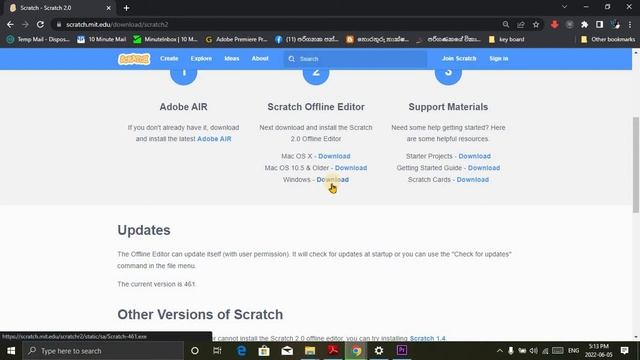This screenshot has height=360, width=640.
Task: Download the Mac OS X offline editor
Action: click(334, 156)
